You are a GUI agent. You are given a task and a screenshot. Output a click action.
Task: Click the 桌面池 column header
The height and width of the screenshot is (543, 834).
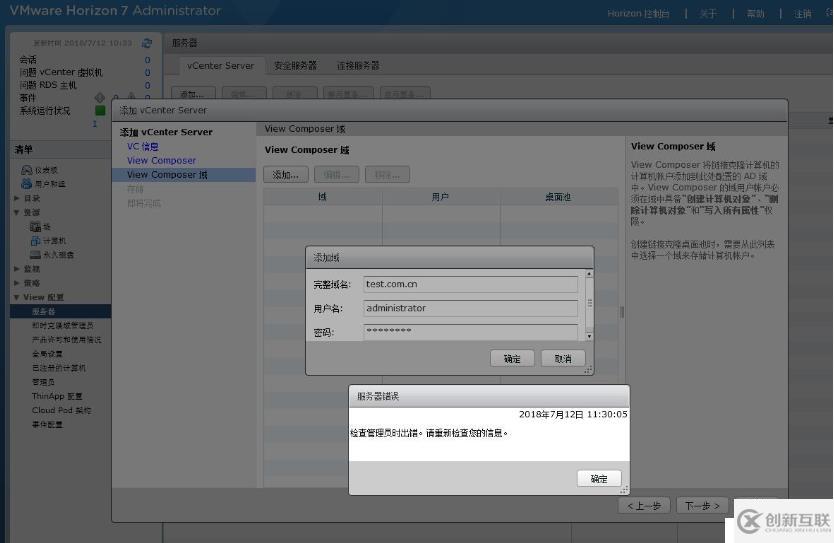coord(558,197)
